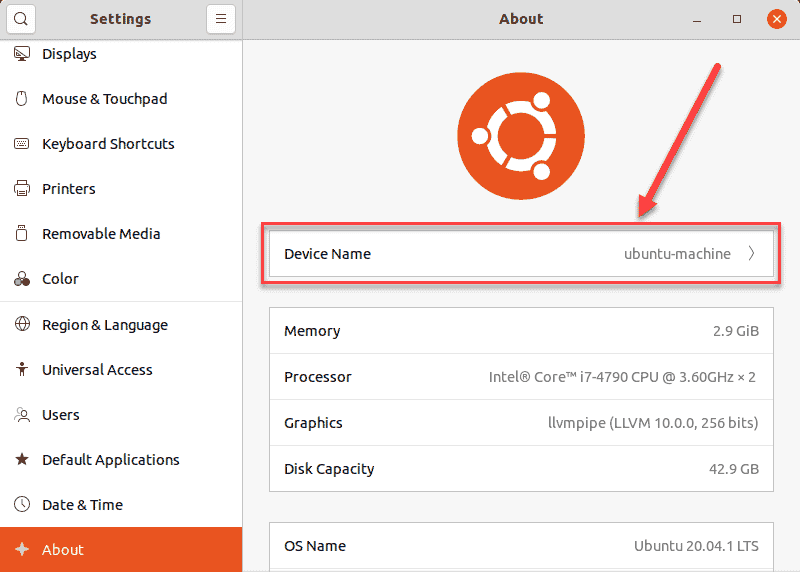Image resolution: width=800 pixels, height=572 pixels.
Task: Click the Settings title in header bar
Action: (x=120, y=19)
